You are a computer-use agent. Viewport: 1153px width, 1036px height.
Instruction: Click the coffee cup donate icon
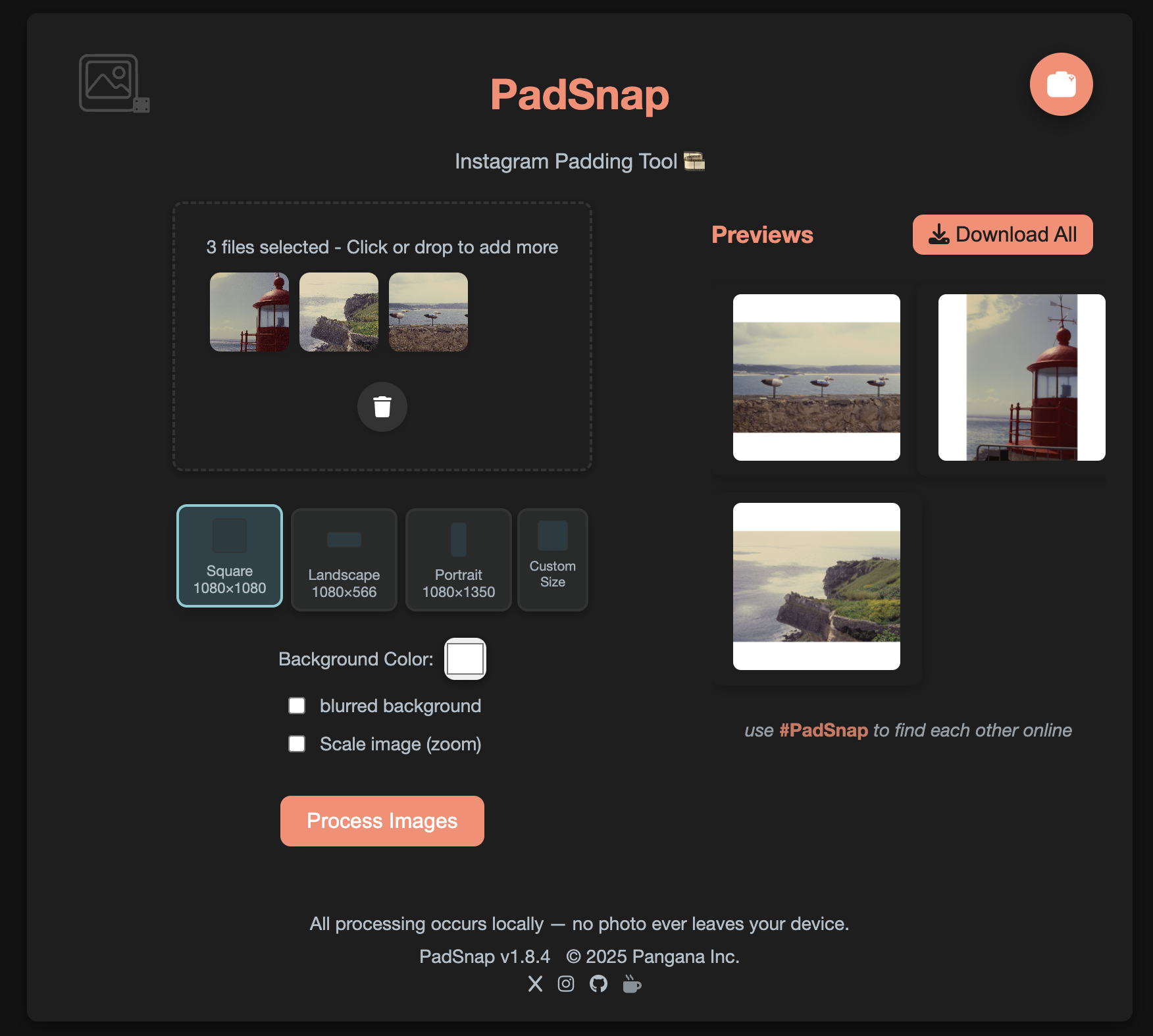click(632, 984)
